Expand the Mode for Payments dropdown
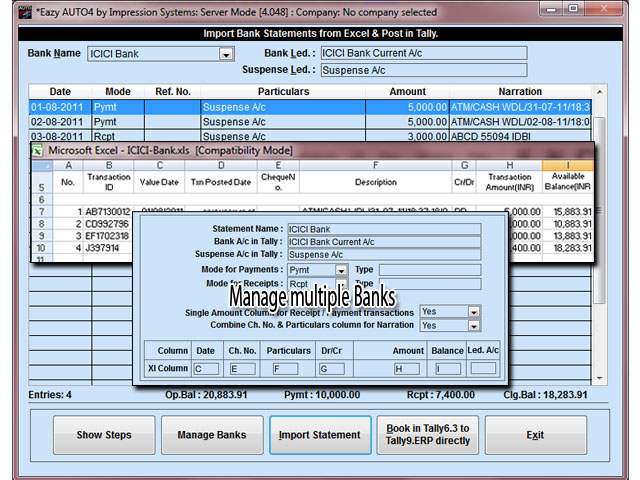The width and height of the screenshot is (640, 480). pyautogui.click(x=341, y=270)
